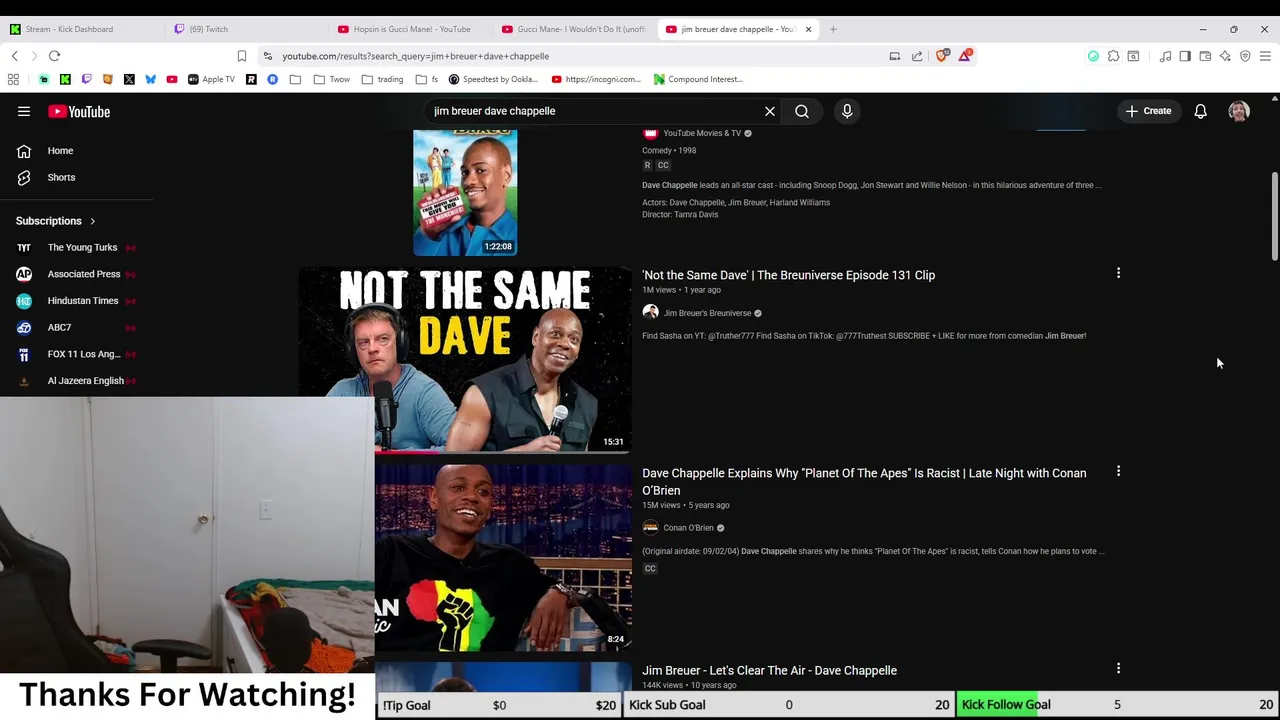Open the Brave Rewards triangle icon
The height and width of the screenshot is (720, 1280).
click(964, 56)
